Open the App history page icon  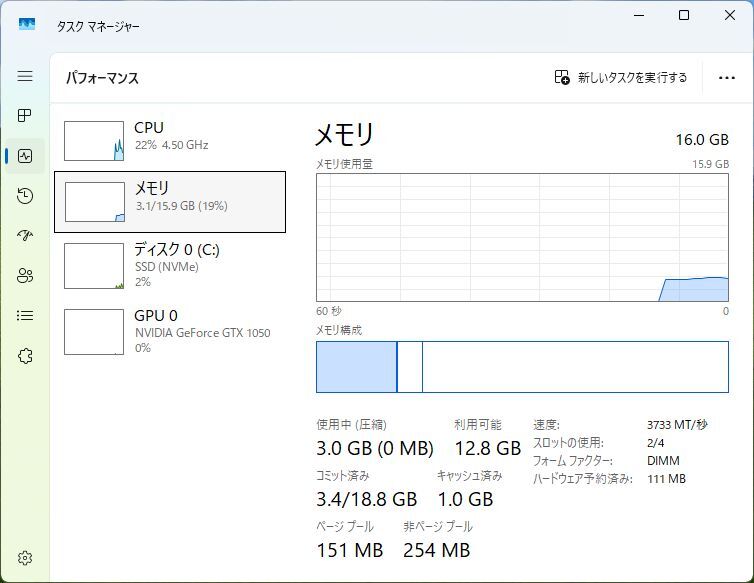[x=25, y=196]
